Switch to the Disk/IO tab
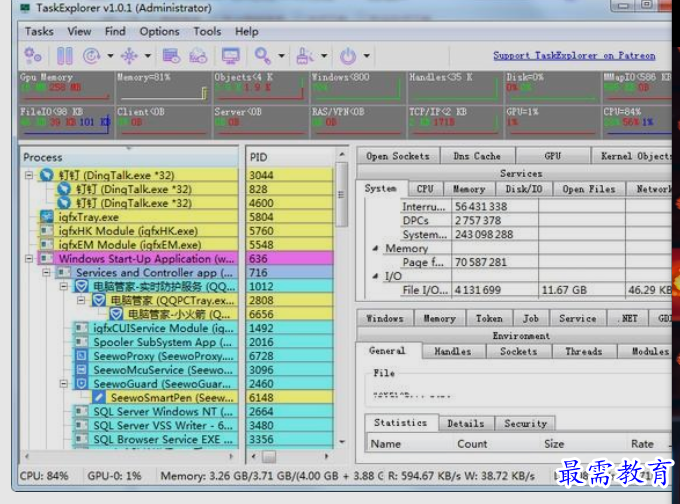Screen dimensions: 680x504 point(524,189)
